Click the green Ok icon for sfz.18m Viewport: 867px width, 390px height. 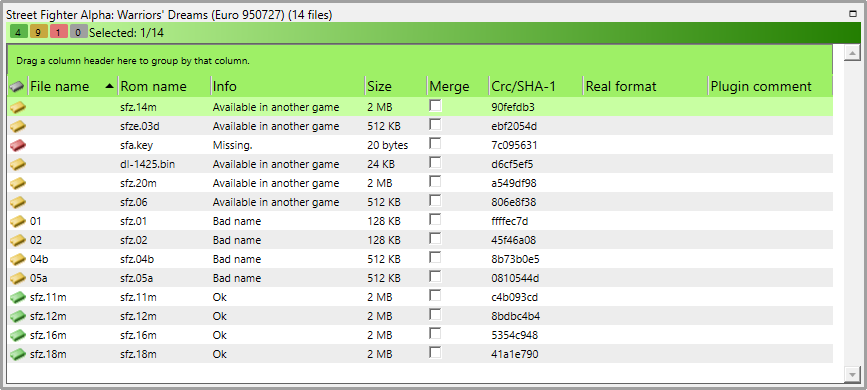click(x=18, y=353)
